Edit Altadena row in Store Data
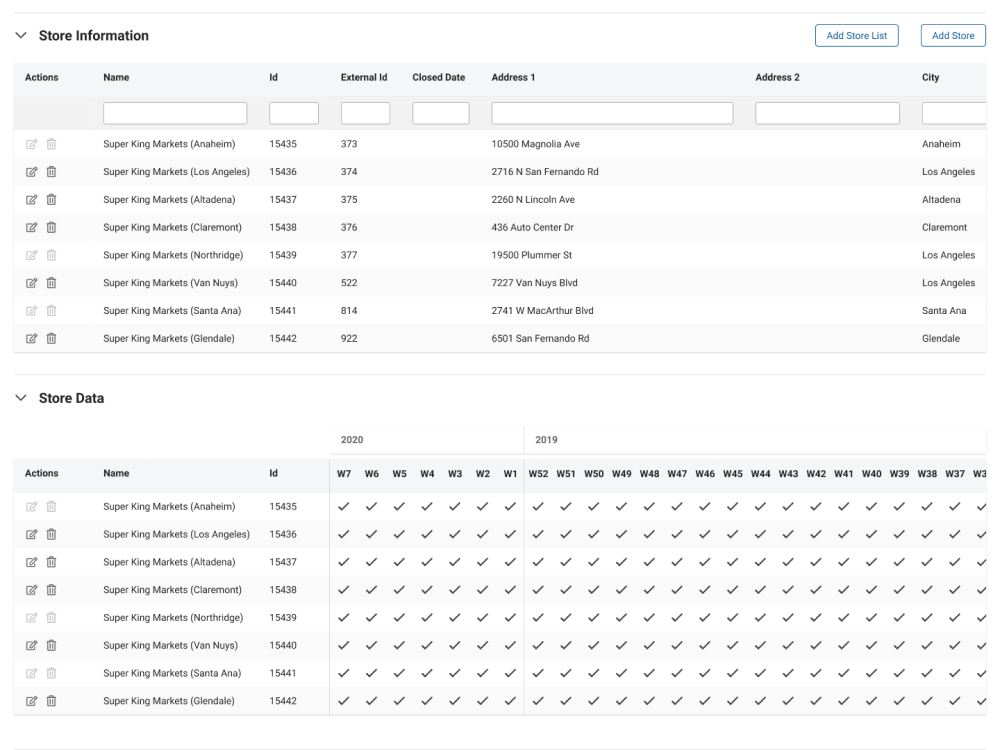 point(31,562)
